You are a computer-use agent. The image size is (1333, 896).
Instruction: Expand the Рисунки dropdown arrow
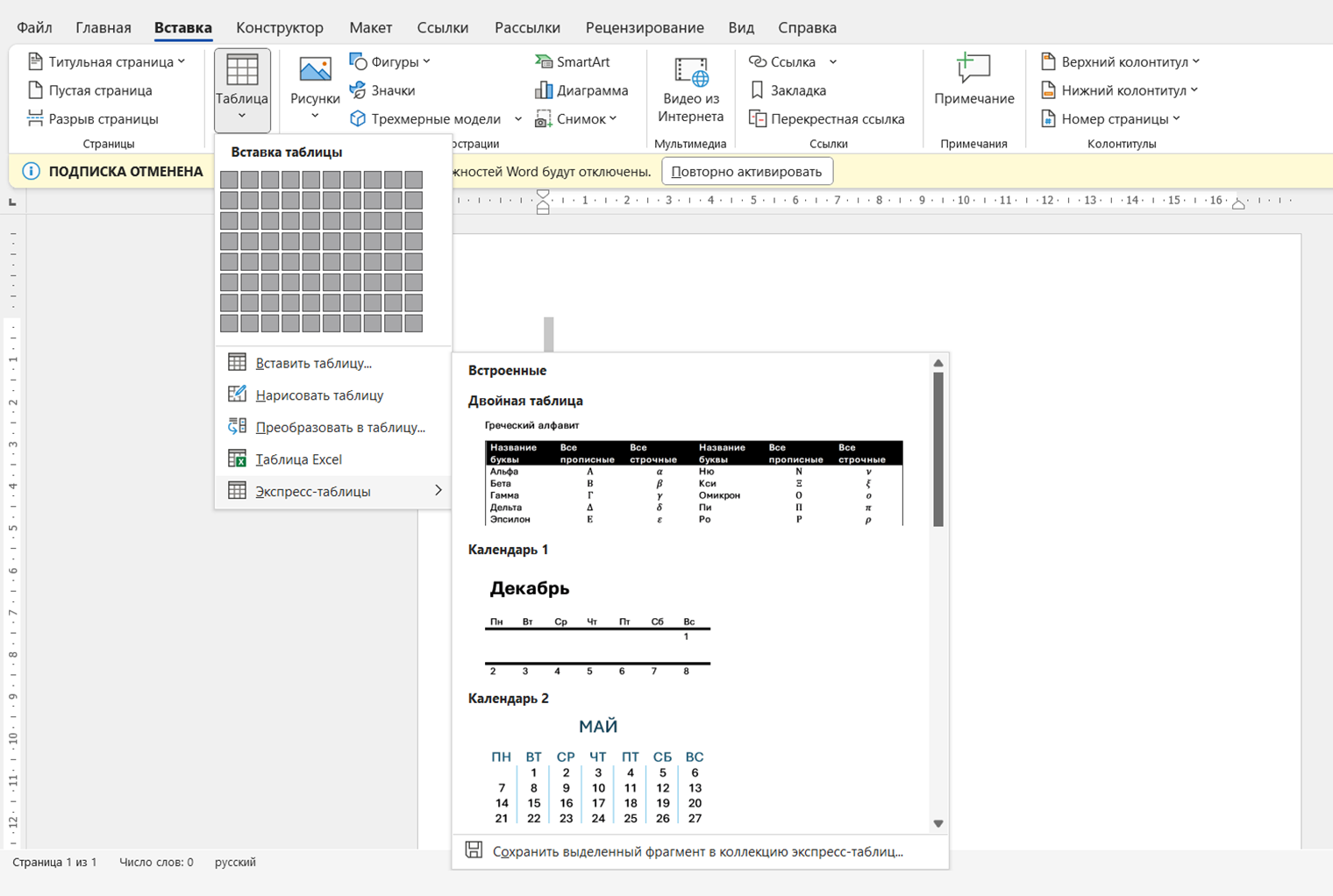tap(315, 116)
